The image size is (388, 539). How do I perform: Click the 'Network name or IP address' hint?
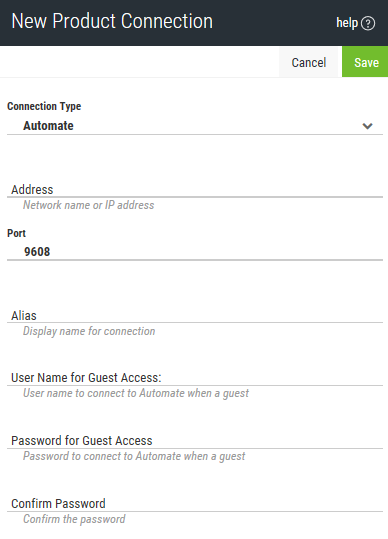pos(89,205)
